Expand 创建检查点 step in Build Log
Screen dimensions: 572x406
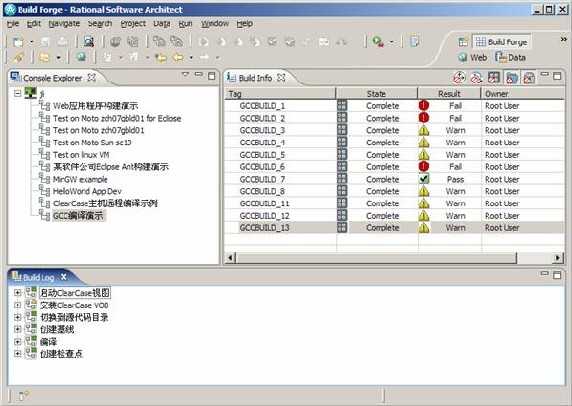click(x=17, y=353)
